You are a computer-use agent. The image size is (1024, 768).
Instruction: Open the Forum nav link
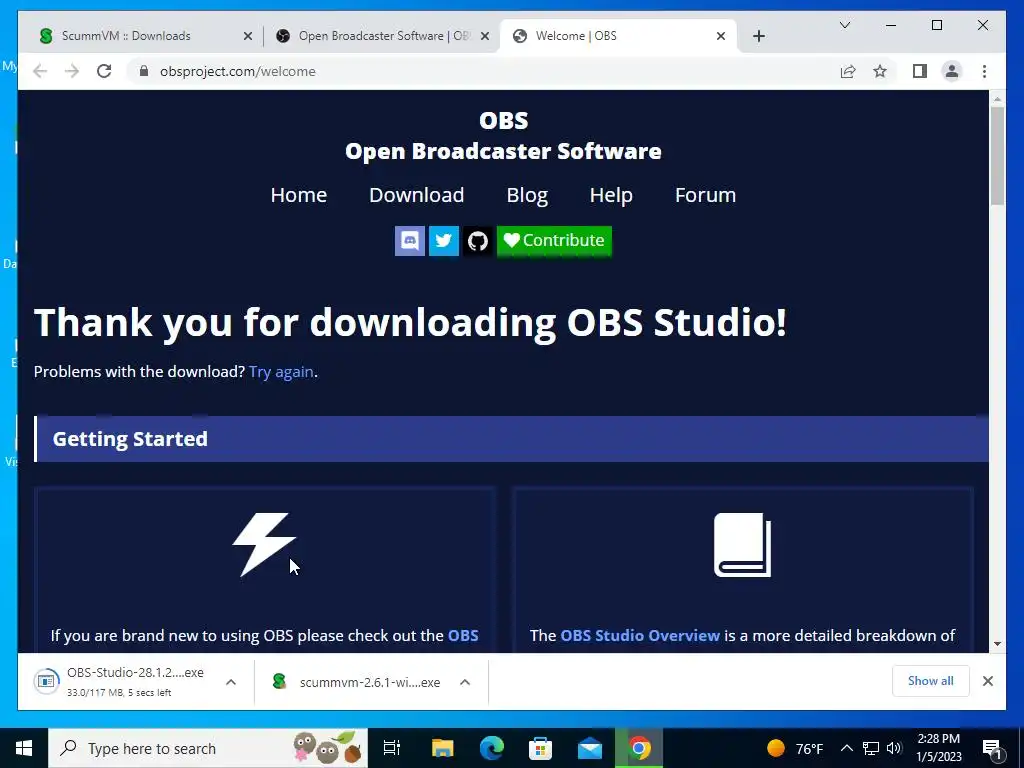click(x=705, y=195)
